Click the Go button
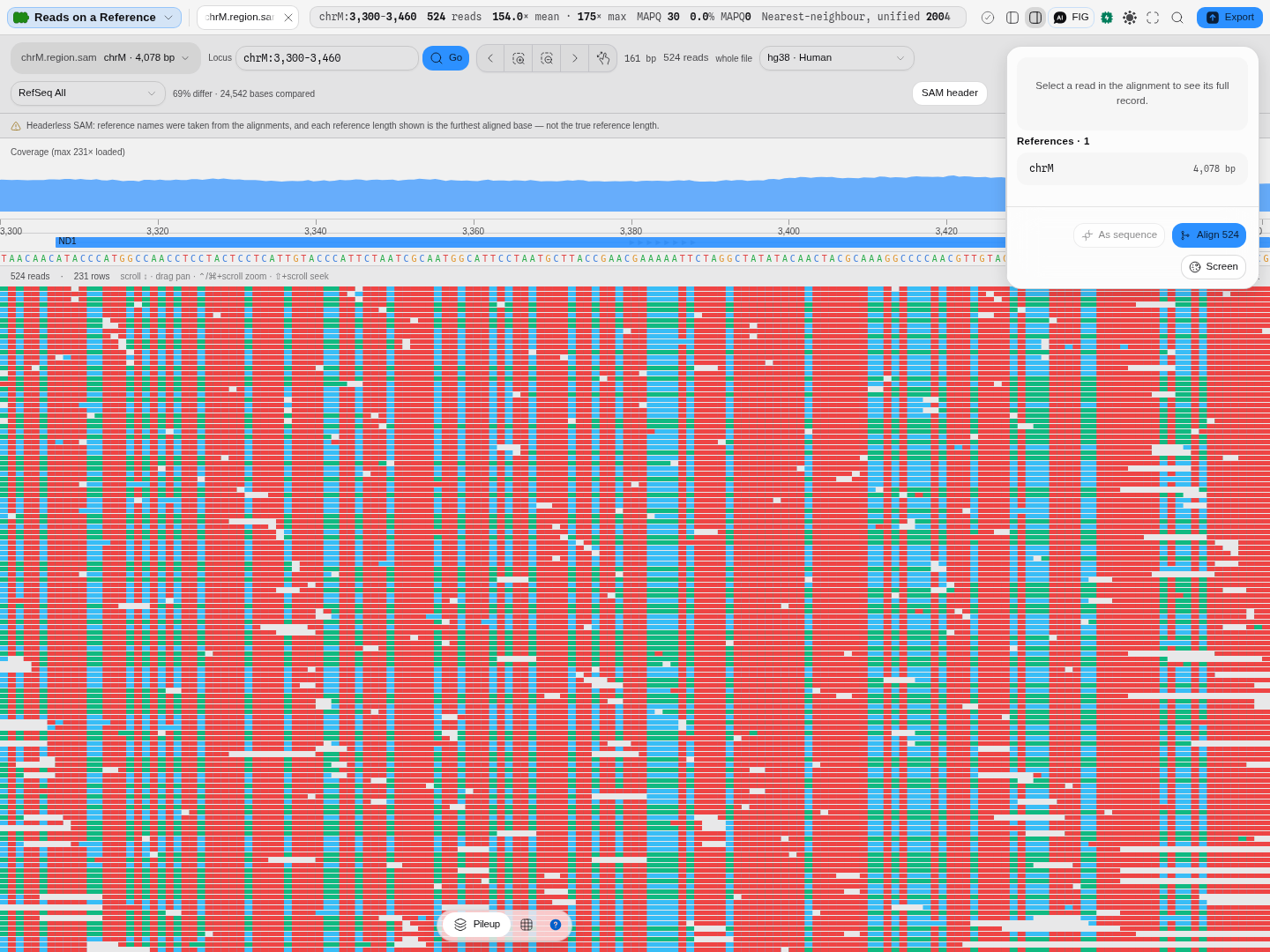Image resolution: width=1270 pixels, height=952 pixels. coord(446,58)
